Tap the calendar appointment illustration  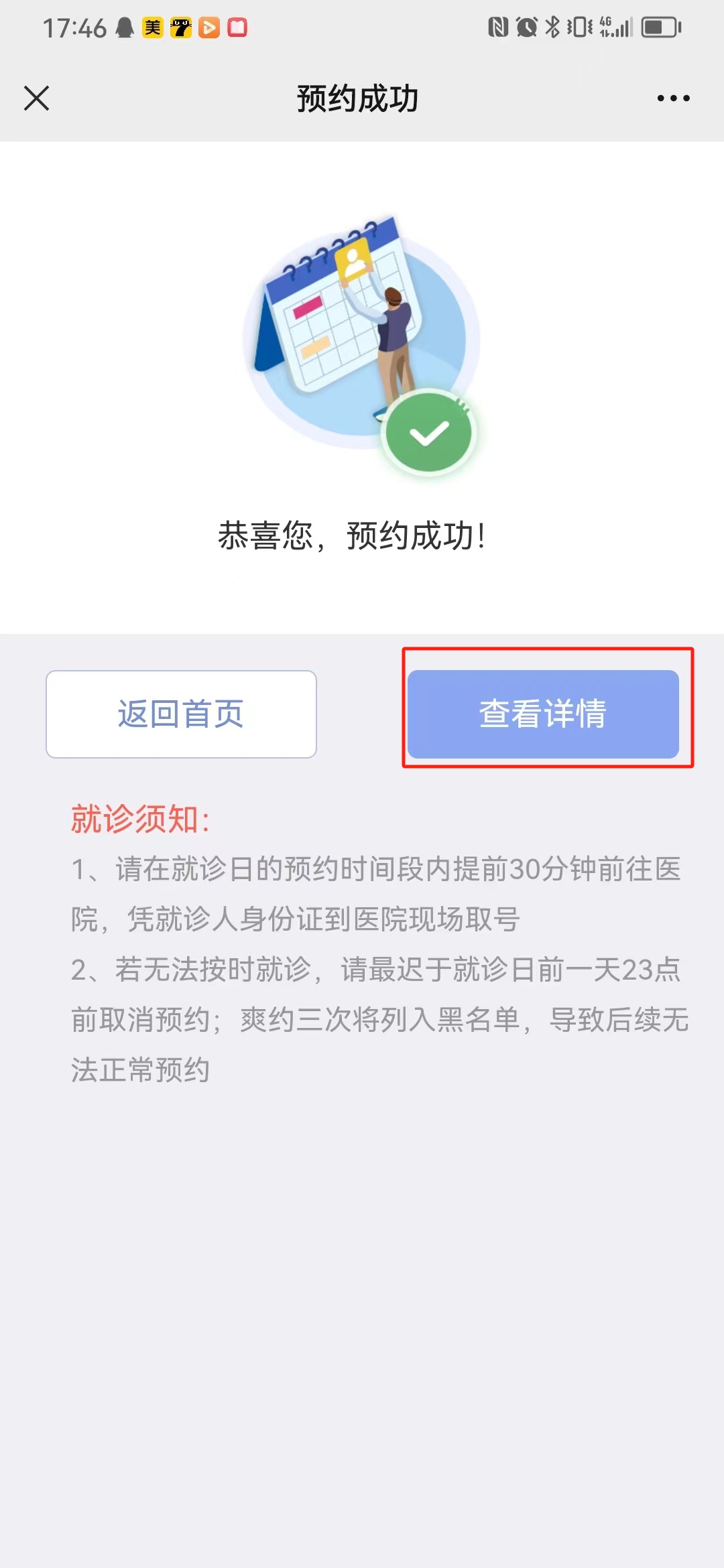(349, 315)
